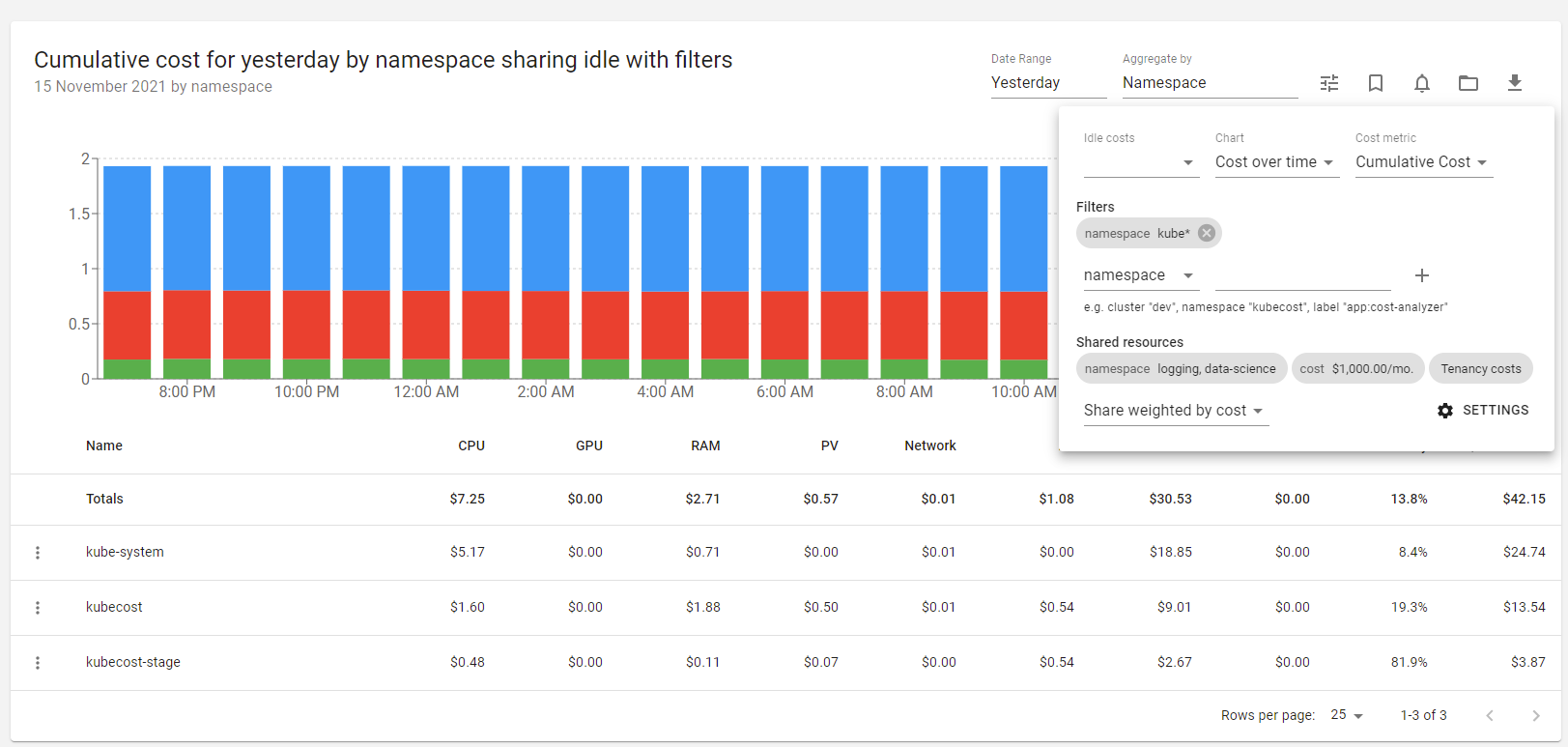1568x747 pixels.
Task: Open Share weighted by cost dropdown
Action: pyautogui.click(x=1176, y=411)
